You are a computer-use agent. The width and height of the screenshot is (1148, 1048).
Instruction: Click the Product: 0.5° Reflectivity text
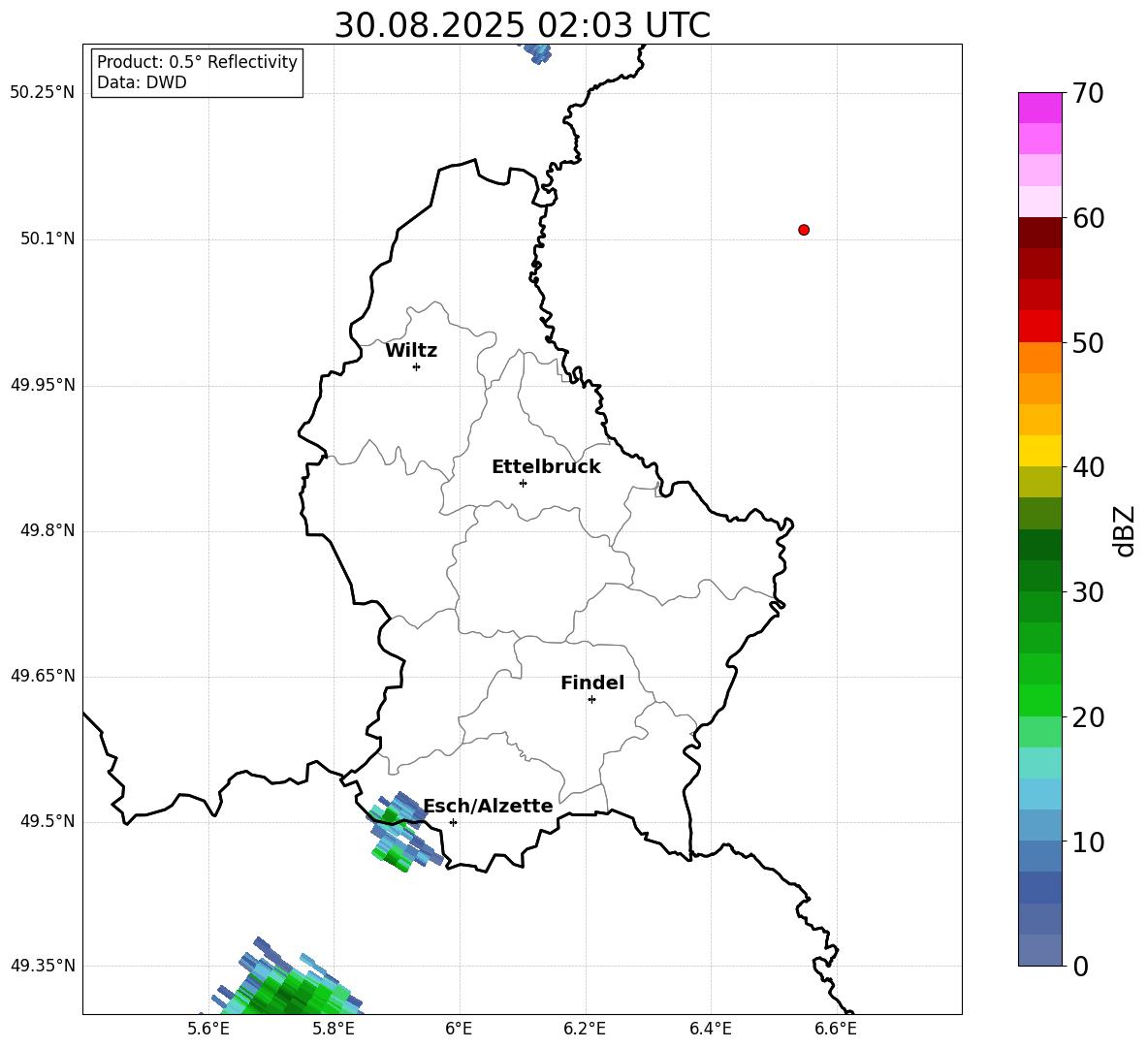tap(197, 61)
